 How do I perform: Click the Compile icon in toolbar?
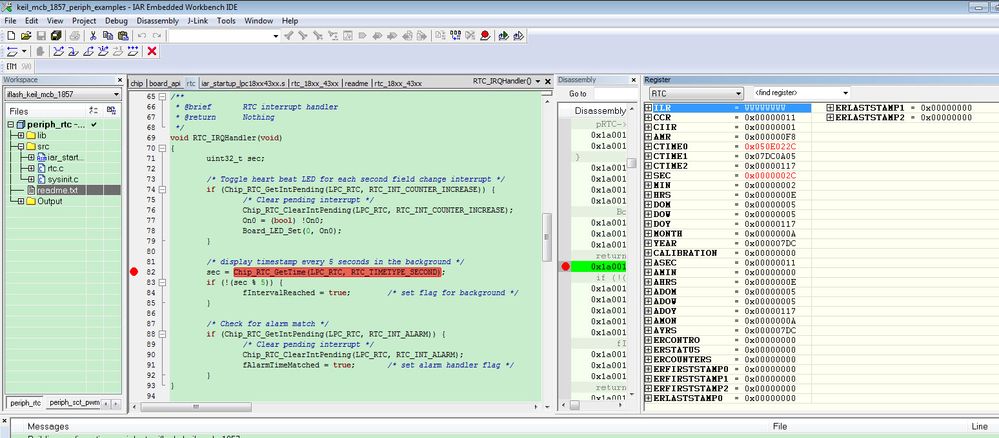[x=440, y=36]
